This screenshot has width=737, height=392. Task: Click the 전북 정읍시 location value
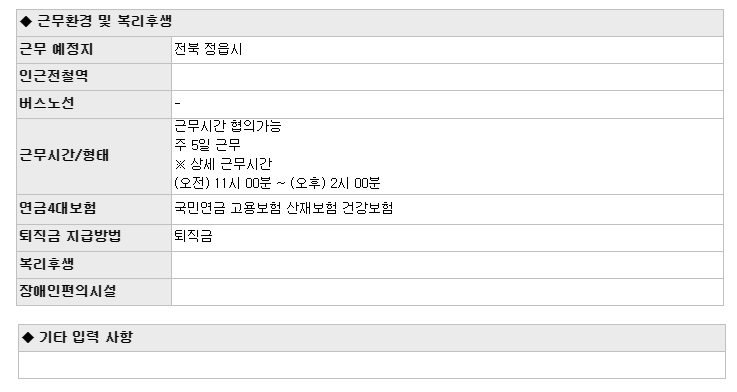point(208,49)
